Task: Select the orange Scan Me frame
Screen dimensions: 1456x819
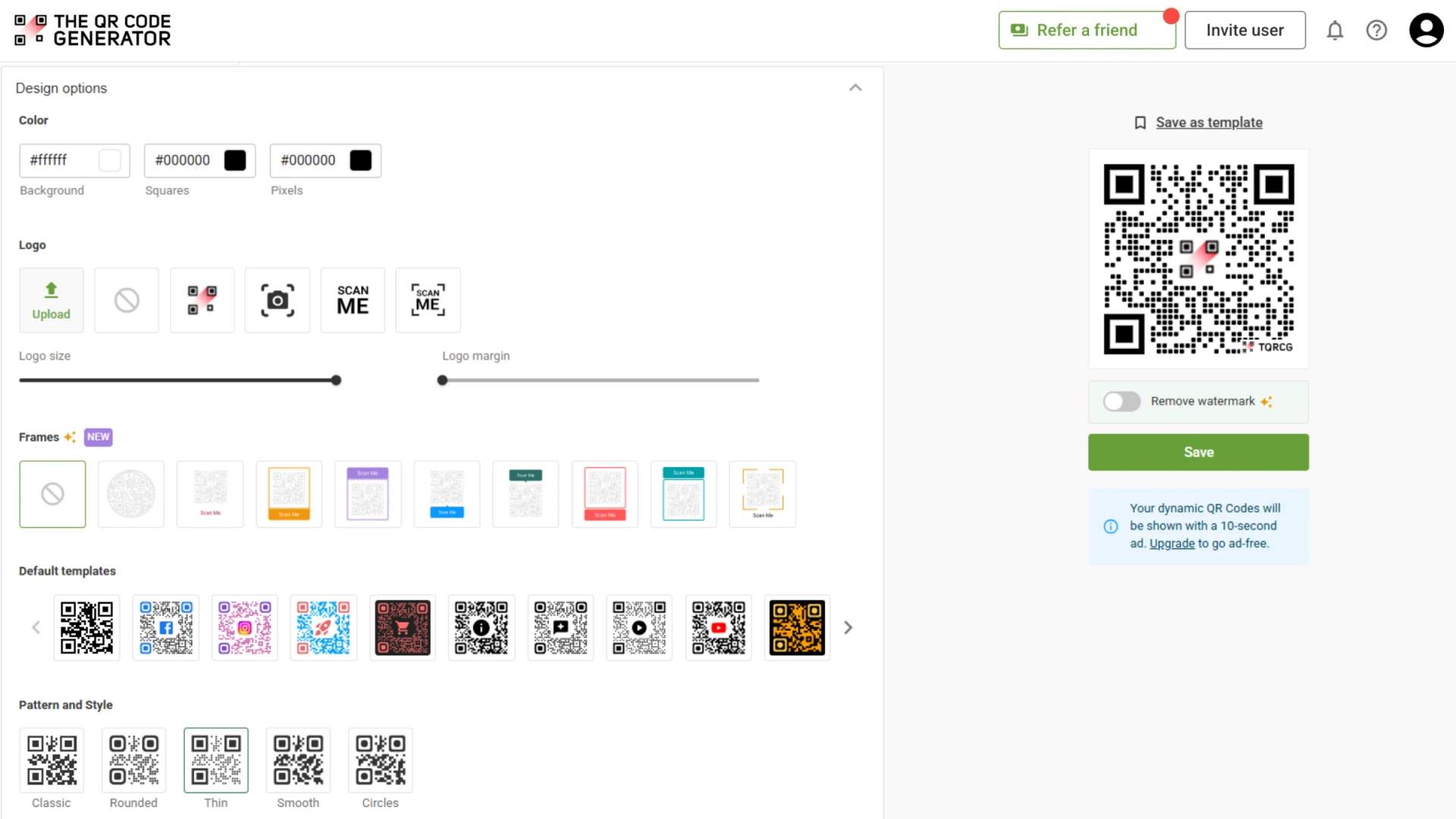Action: tap(289, 494)
